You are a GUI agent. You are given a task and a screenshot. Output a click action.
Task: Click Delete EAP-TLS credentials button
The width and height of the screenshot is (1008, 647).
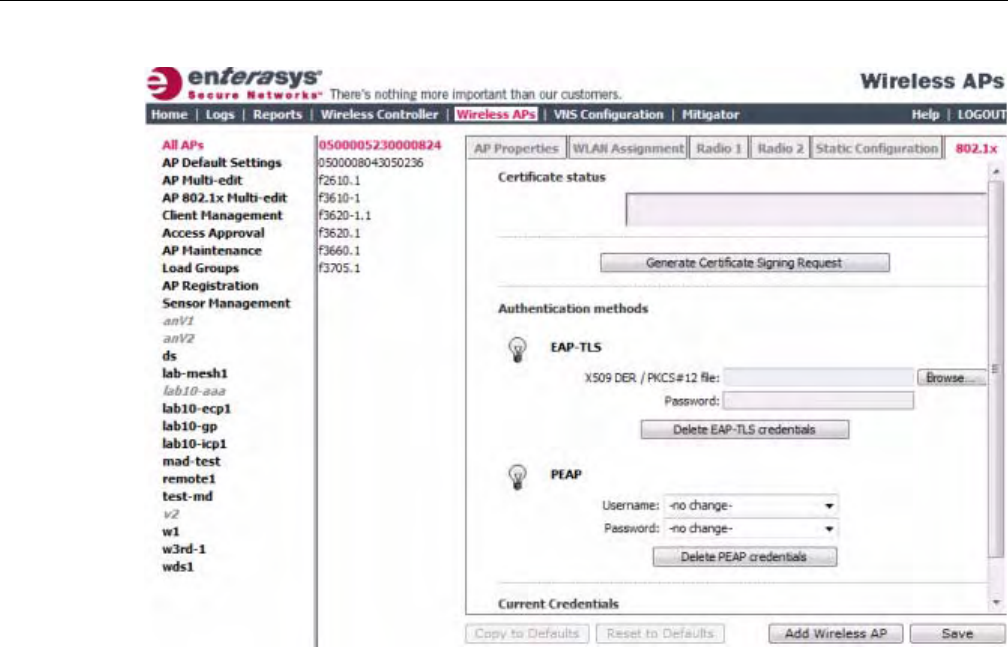click(x=744, y=430)
